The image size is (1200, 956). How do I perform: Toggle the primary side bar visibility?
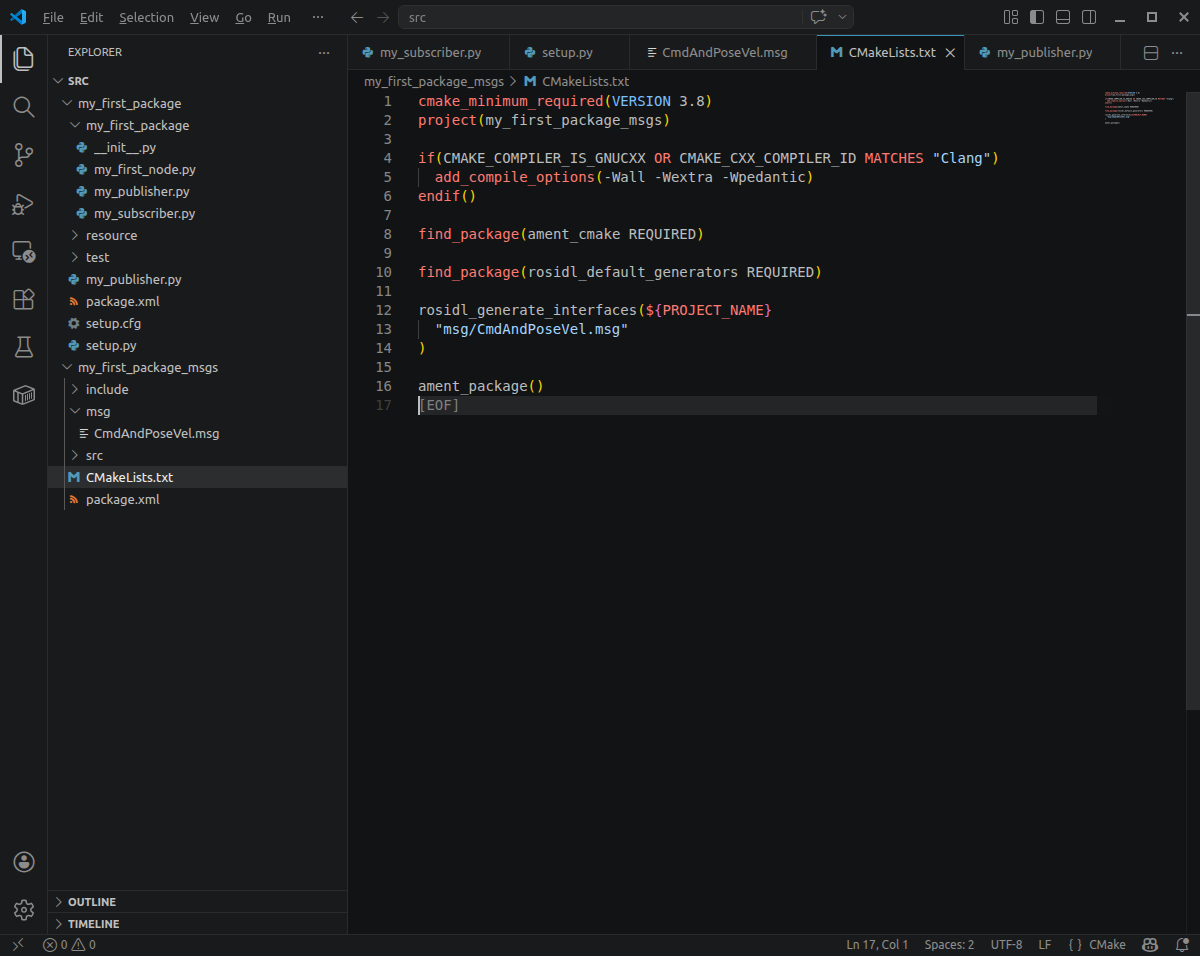pyautogui.click(x=1037, y=17)
